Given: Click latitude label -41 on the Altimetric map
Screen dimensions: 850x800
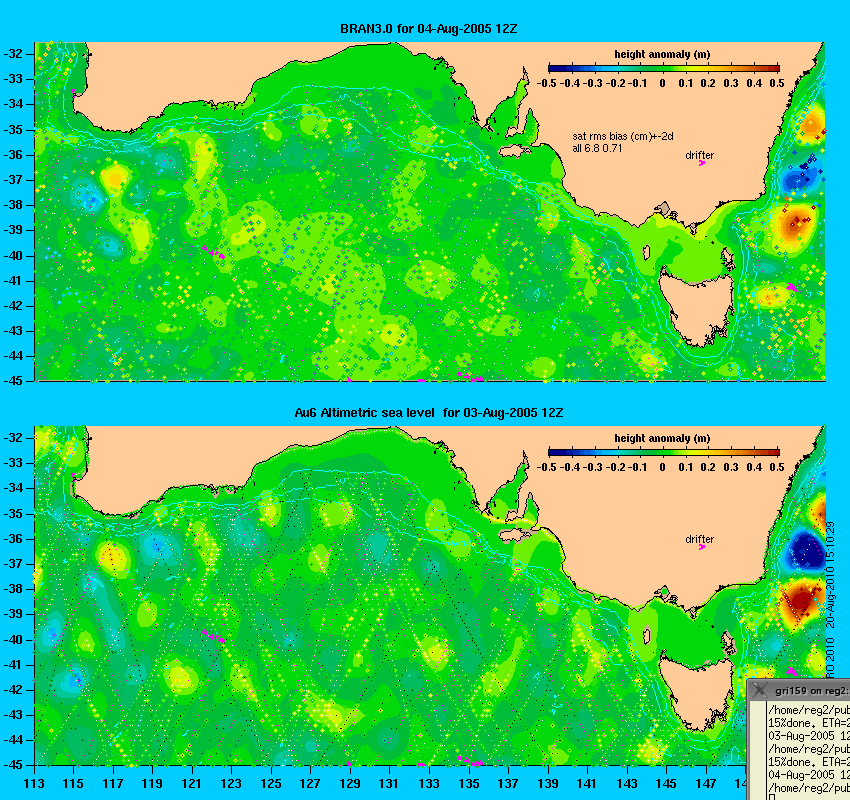Looking at the screenshot, I should click(14, 664).
